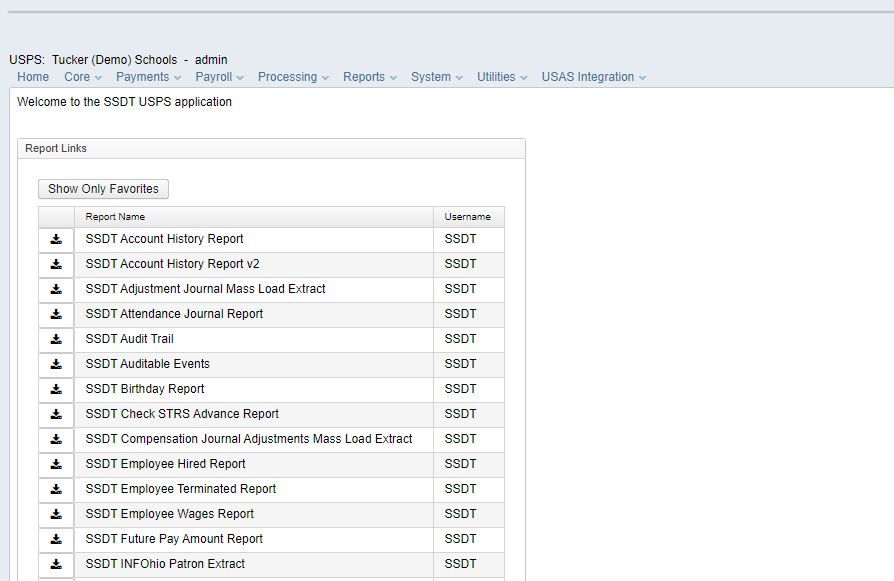The image size is (894, 581).
Task: Select 'SSDT Check STRS Advance Report' text
Action: 182,414
